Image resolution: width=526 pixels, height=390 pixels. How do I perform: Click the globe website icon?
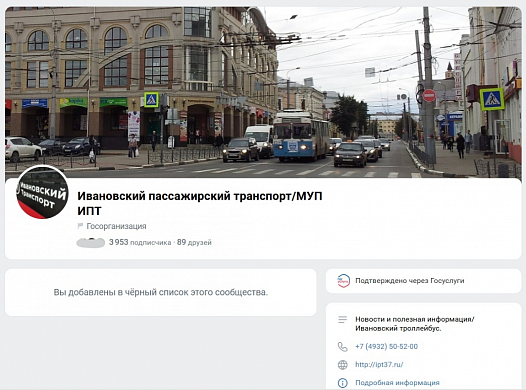click(343, 365)
